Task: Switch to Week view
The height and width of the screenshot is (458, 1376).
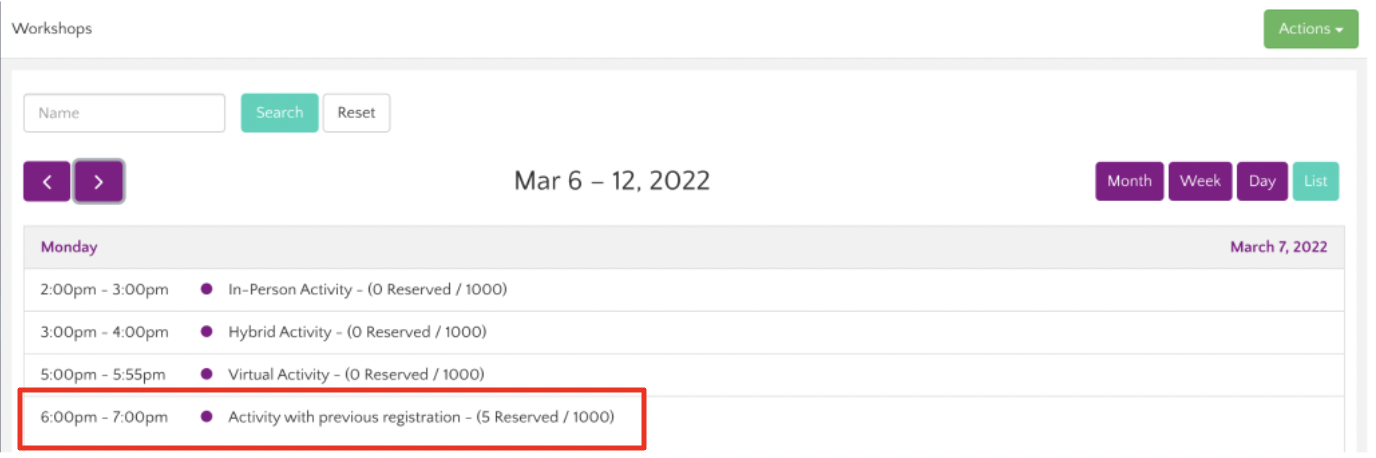Action: click(x=1200, y=181)
